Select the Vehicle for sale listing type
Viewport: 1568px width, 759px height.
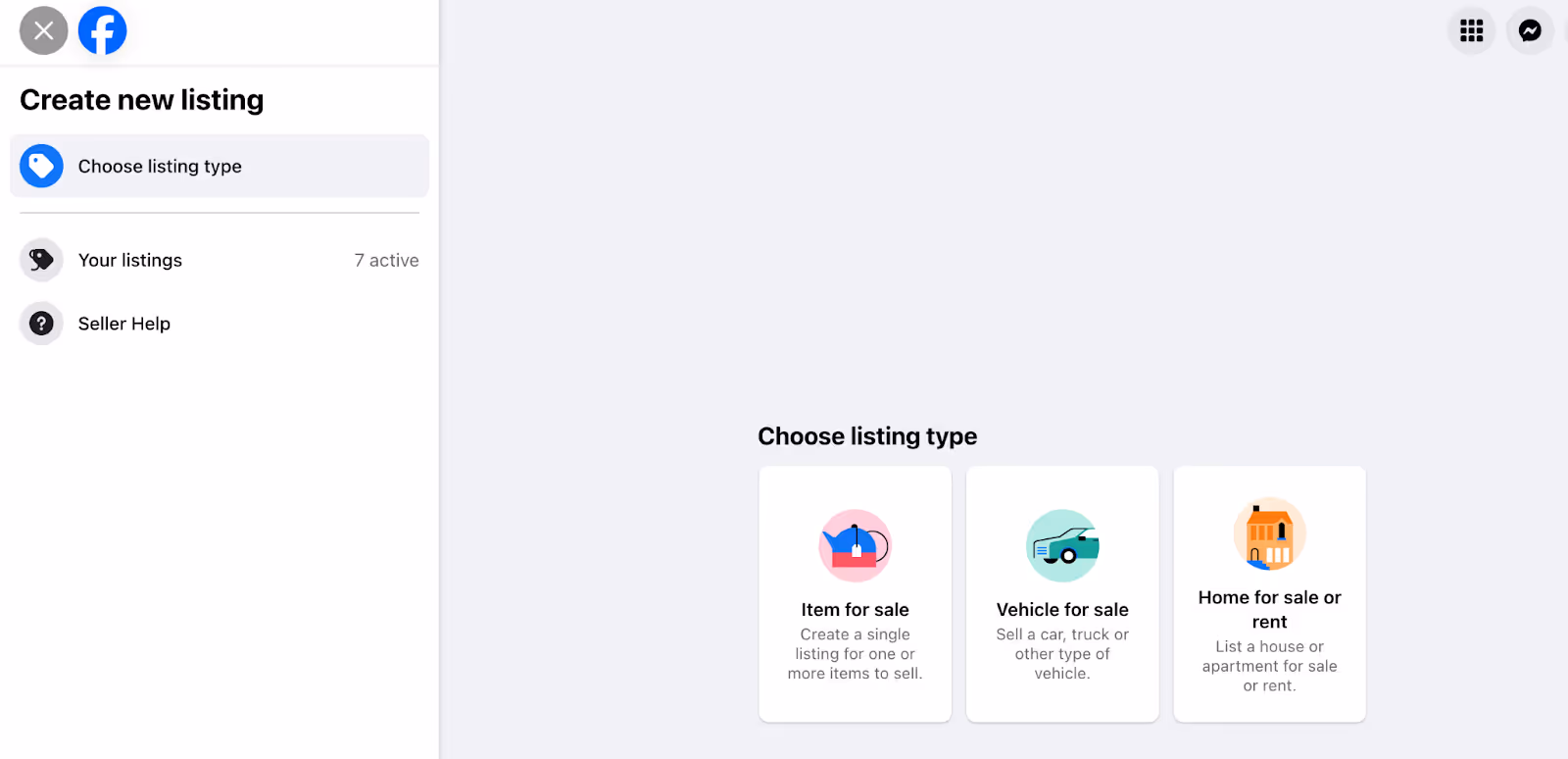coord(1061,593)
